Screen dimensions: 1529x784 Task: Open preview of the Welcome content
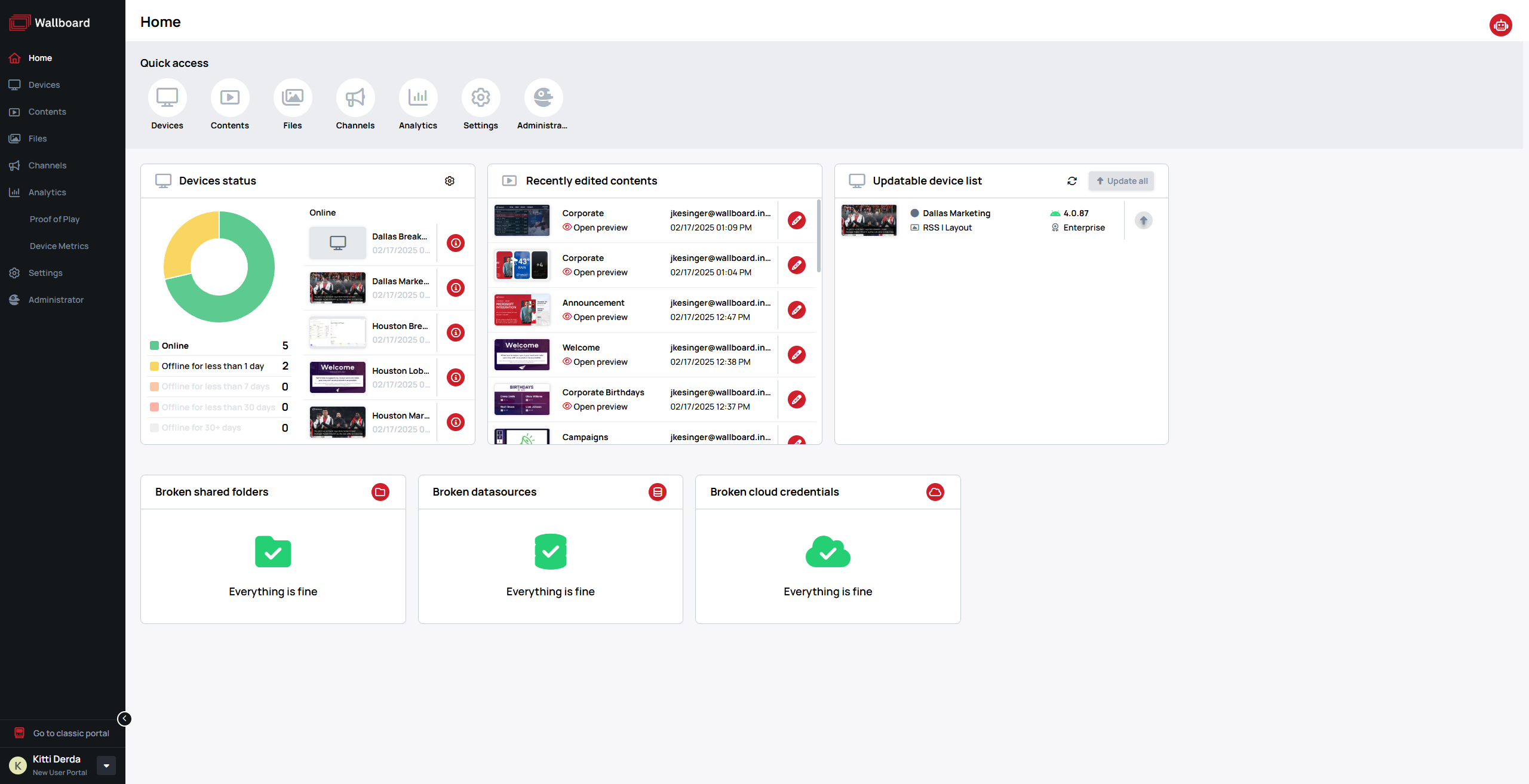pyautogui.click(x=595, y=362)
